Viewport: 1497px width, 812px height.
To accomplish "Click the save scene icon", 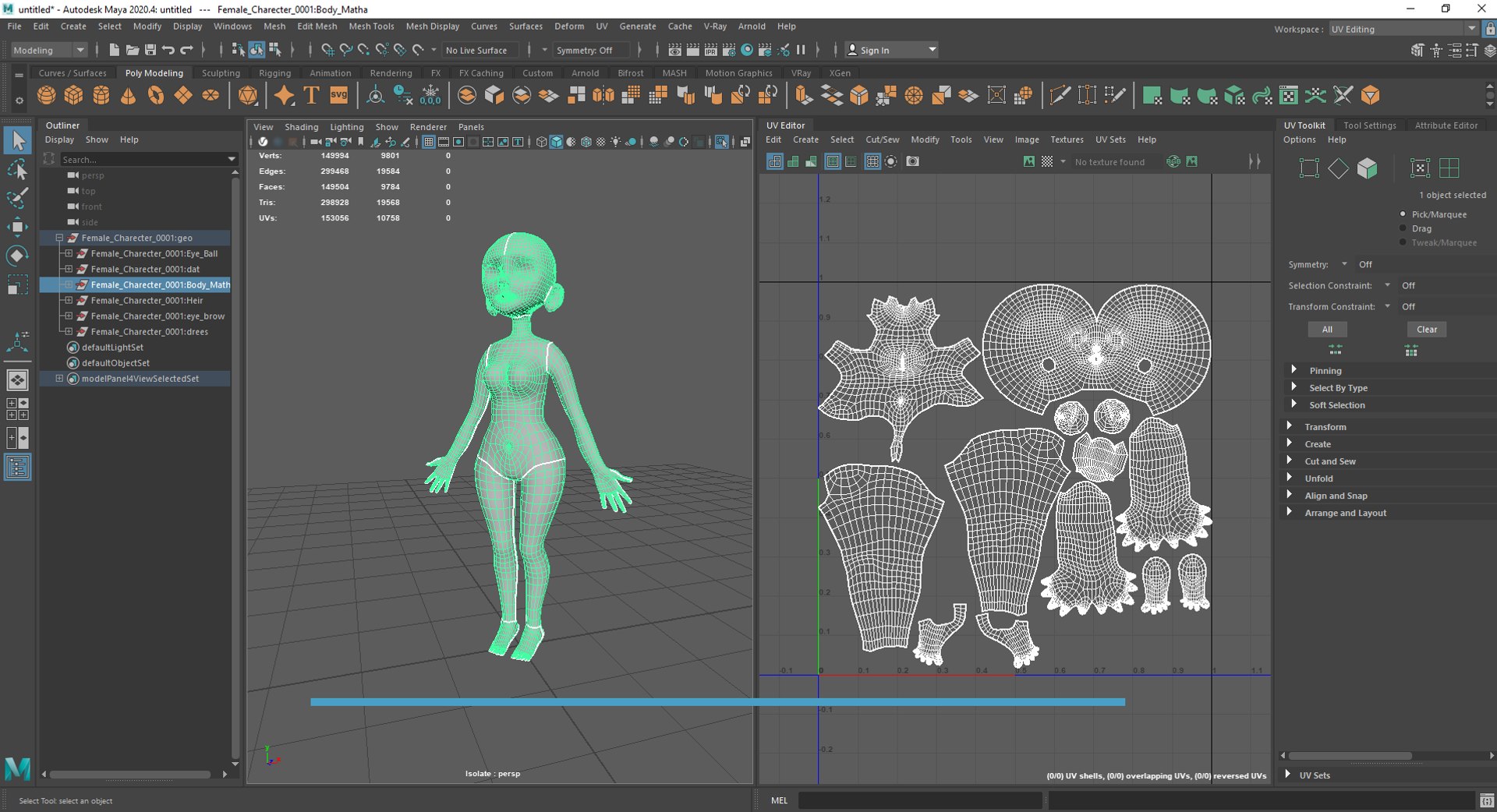I will (x=150, y=50).
